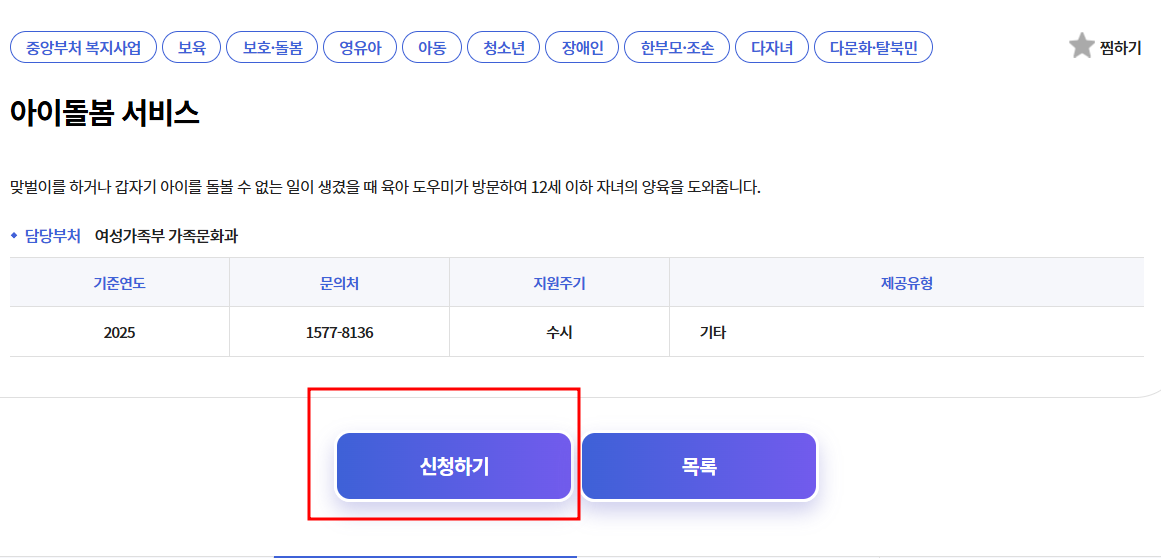This screenshot has width=1161, height=558.
Task: Click the 제공유형 column header
Action: [x=906, y=283]
